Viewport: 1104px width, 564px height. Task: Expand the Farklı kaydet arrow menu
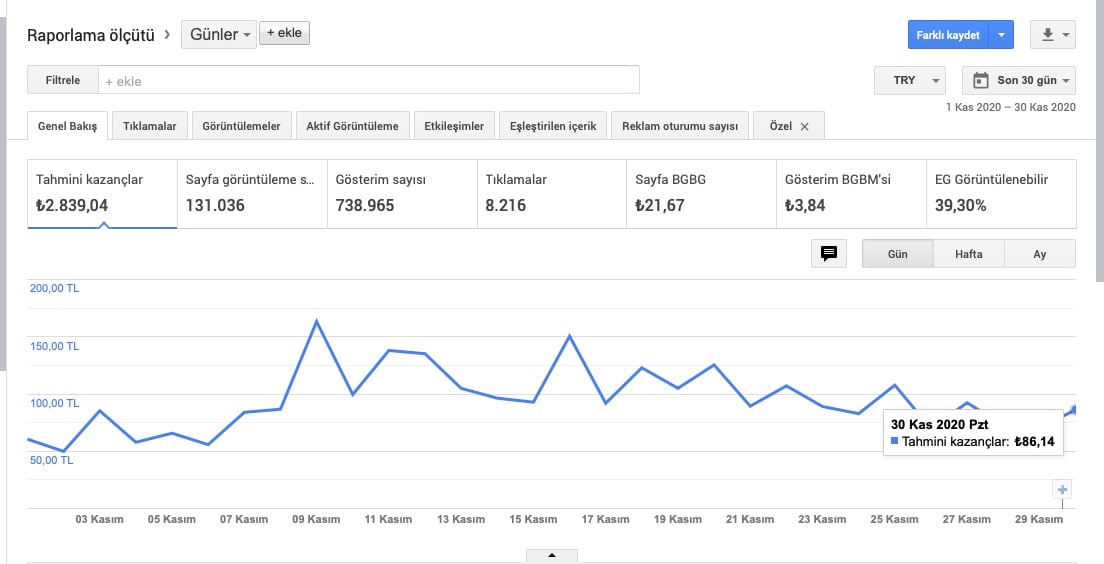click(x=1001, y=35)
